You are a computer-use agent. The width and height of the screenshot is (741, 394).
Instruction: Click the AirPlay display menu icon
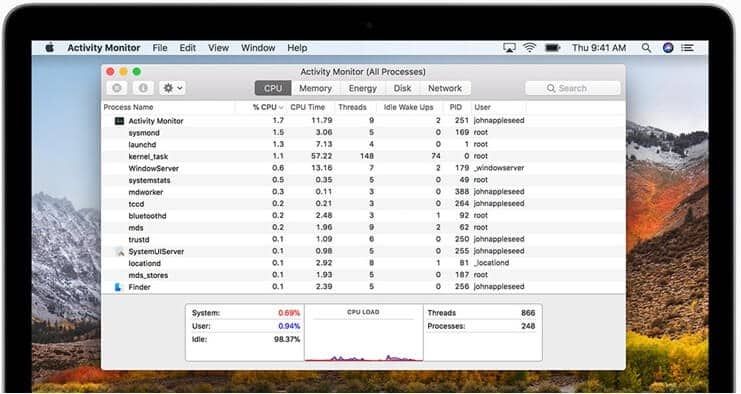[x=509, y=48]
